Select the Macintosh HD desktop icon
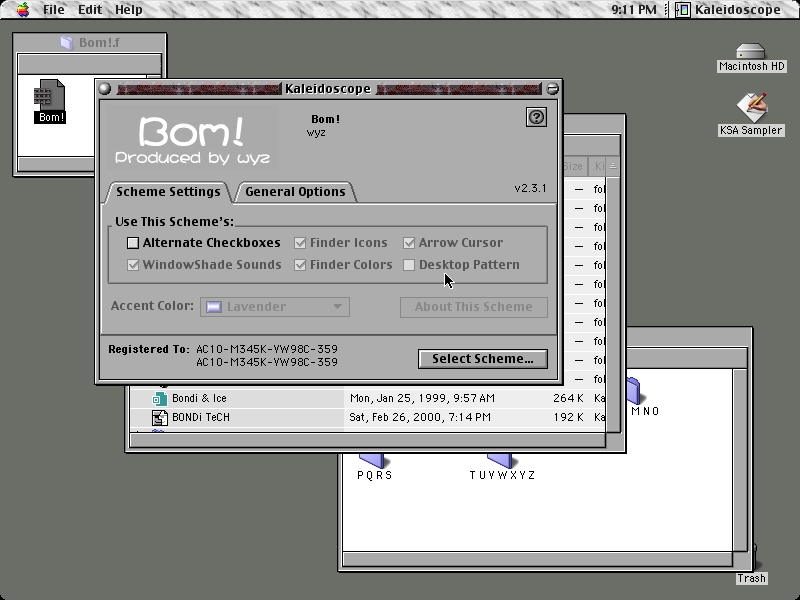Screen dimensions: 800x600 tap(751, 58)
